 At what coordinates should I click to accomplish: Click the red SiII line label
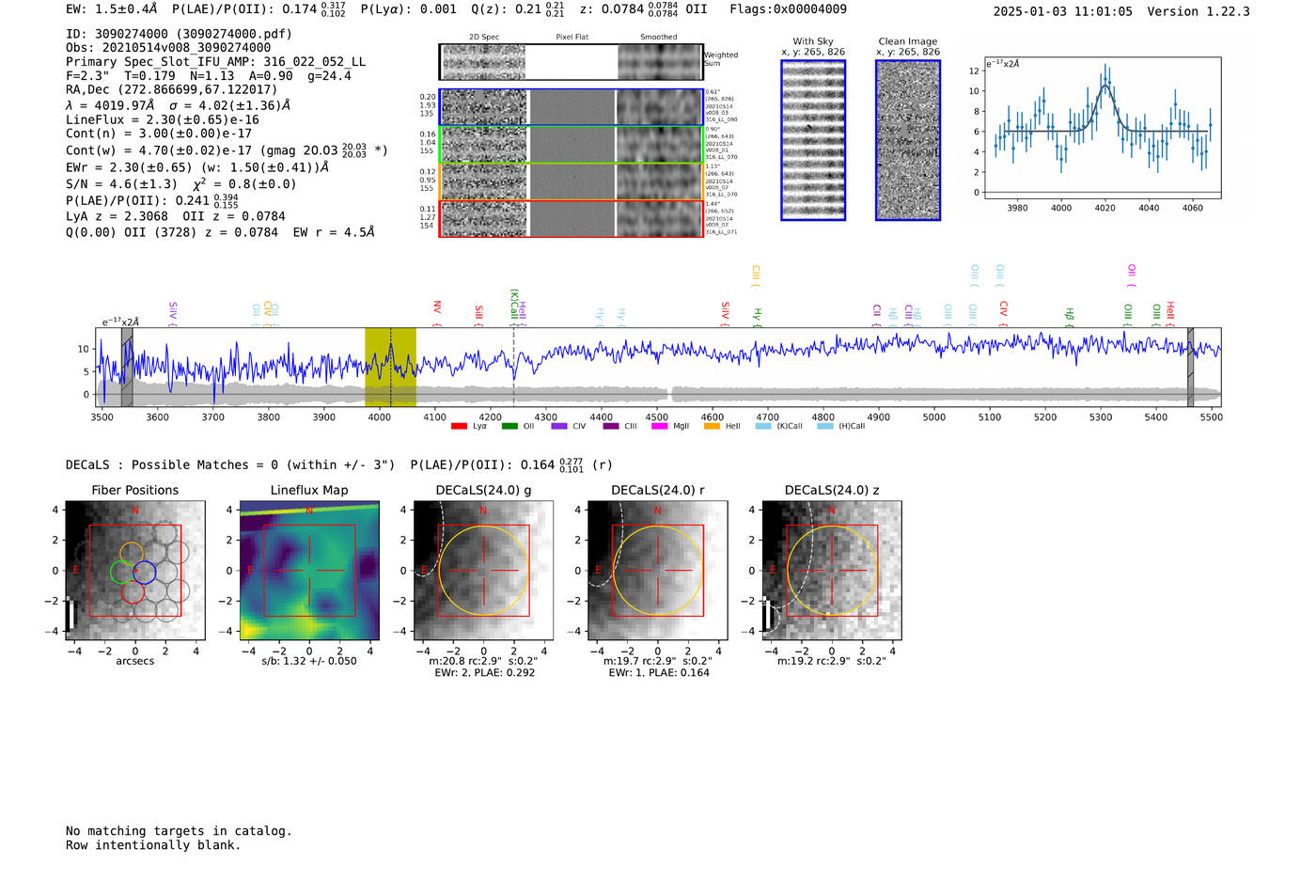(x=479, y=315)
